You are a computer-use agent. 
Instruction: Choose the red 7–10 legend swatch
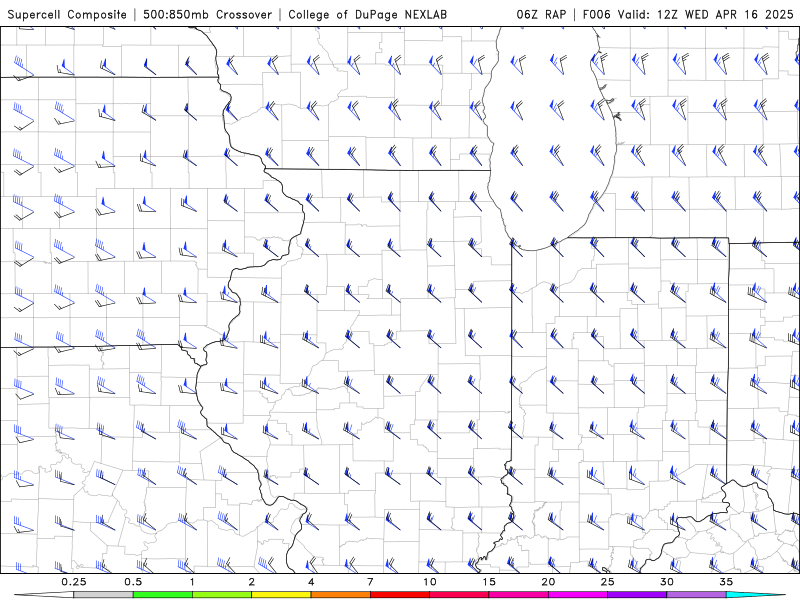point(399,595)
